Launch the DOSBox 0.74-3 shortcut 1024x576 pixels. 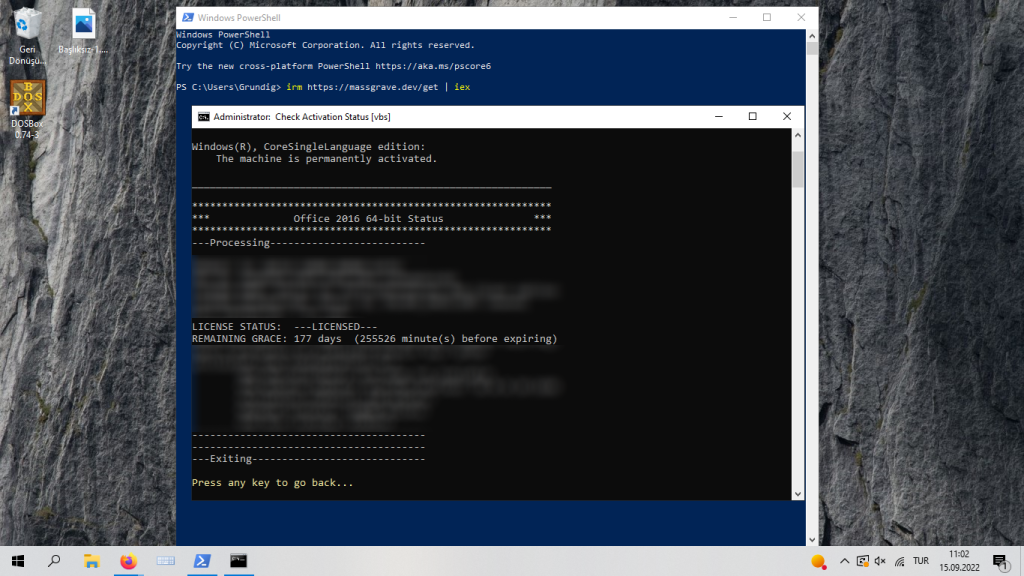27,109
